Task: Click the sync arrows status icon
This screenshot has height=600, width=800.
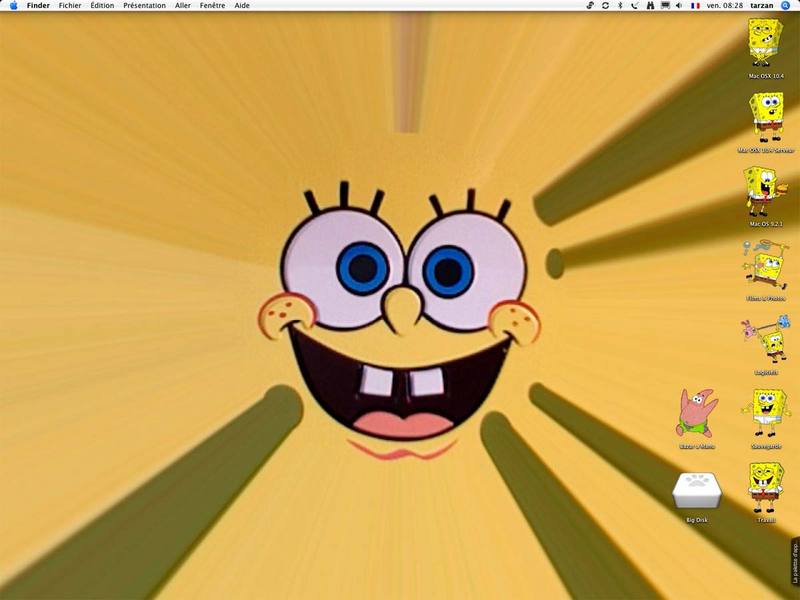Action: click(x=605, y=6)
